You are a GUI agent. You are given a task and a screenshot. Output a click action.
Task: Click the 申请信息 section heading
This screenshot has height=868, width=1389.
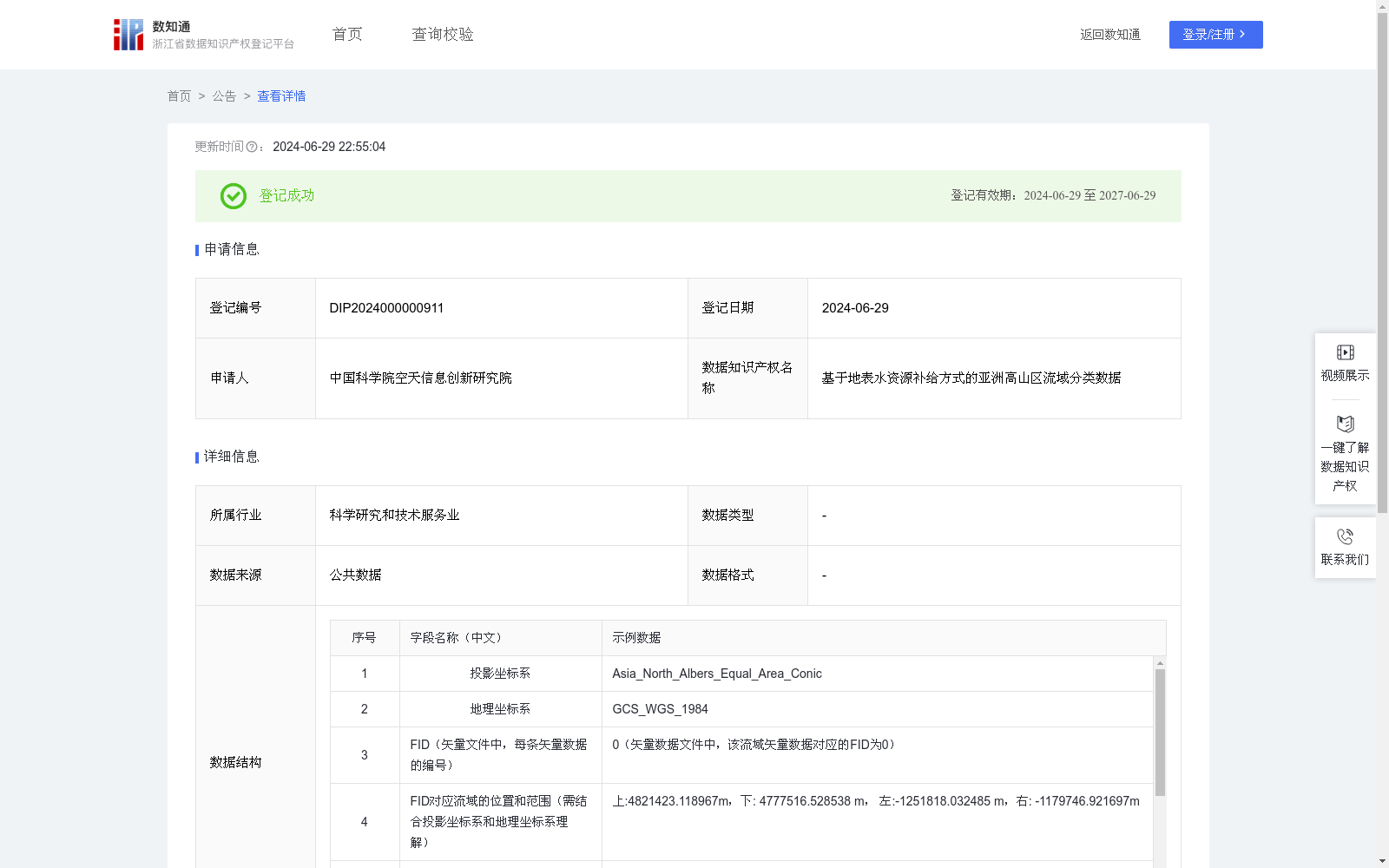coord(232,250)
